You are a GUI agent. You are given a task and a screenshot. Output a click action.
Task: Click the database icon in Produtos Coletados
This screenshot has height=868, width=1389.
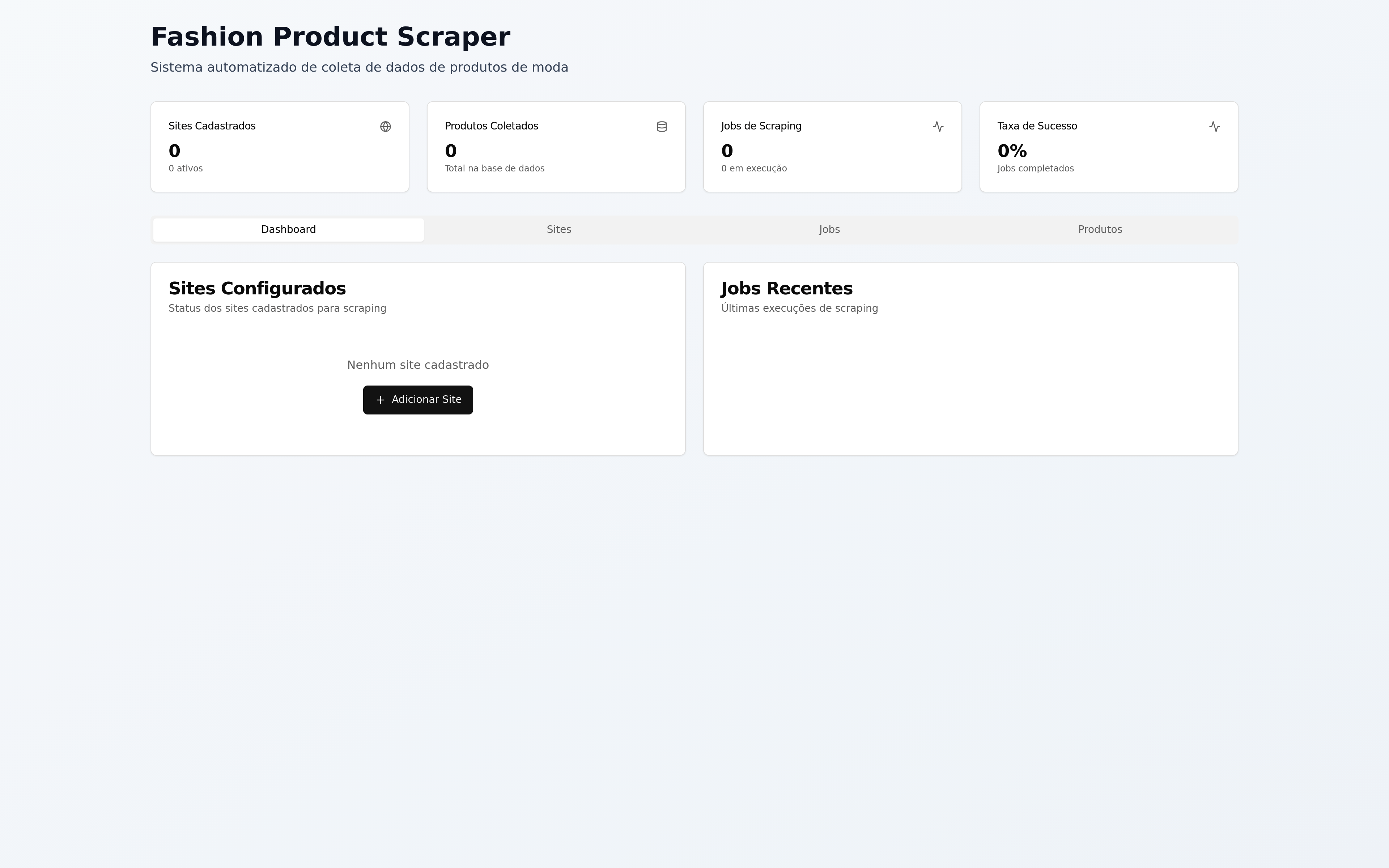[661, 126]
